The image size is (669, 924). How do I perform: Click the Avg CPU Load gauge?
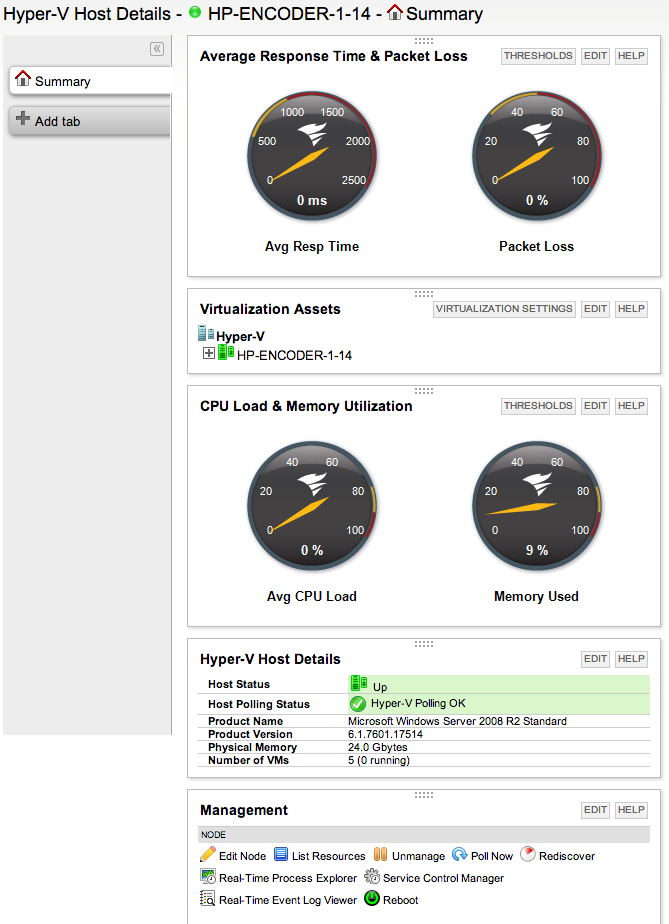pos(312,506)
